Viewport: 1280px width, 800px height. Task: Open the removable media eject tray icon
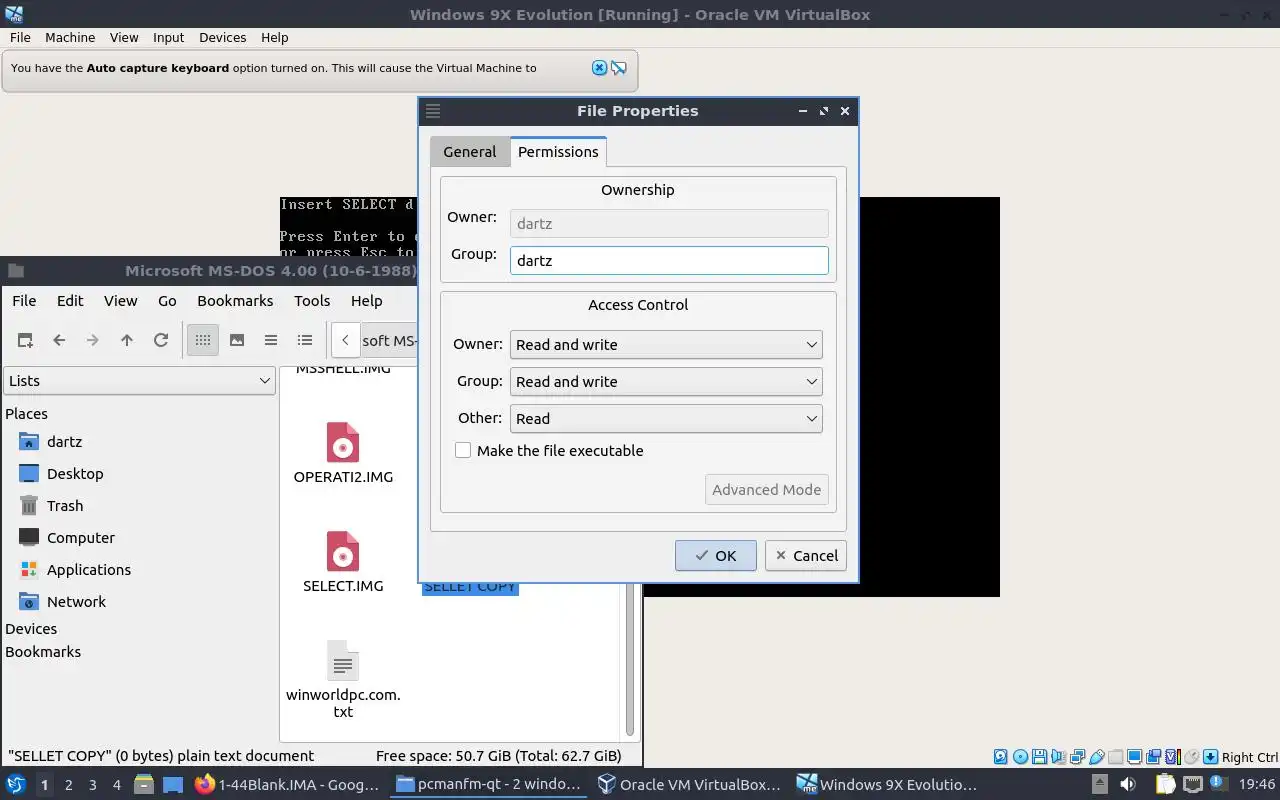[x=1099, y=784]
